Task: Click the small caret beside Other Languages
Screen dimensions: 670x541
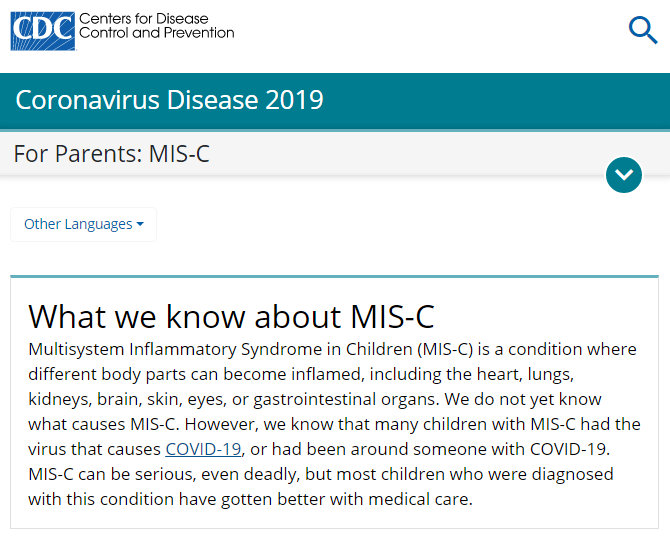Action: 140,224
